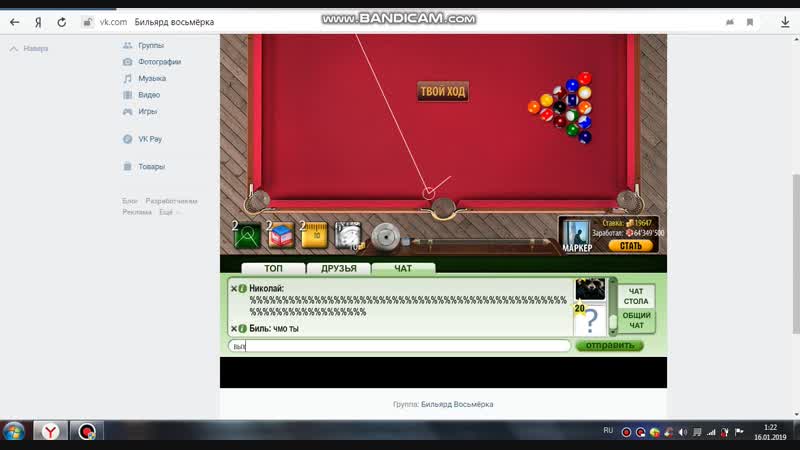
Task: Click the page vertical scrollbar thumb
Action: (x=796, y=254)
